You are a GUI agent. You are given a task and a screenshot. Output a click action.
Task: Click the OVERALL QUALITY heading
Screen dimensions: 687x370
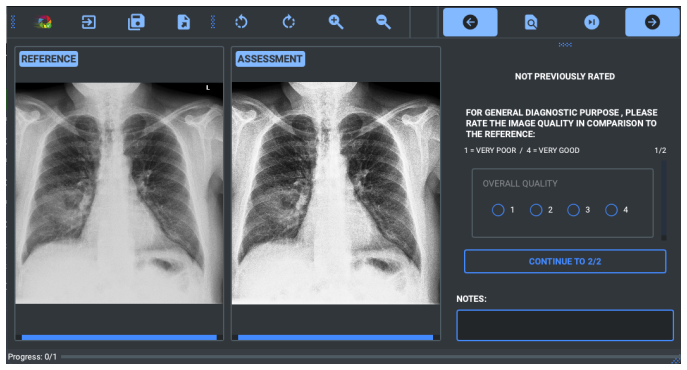click(x=520, y=184)
